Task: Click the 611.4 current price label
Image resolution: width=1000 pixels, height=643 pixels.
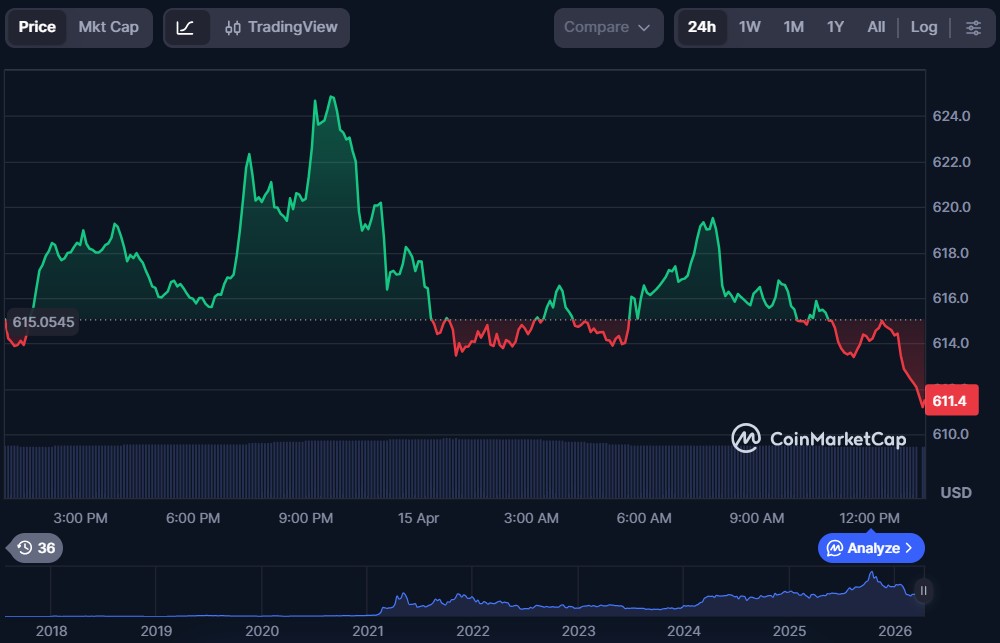Action: tap(948, 401)
